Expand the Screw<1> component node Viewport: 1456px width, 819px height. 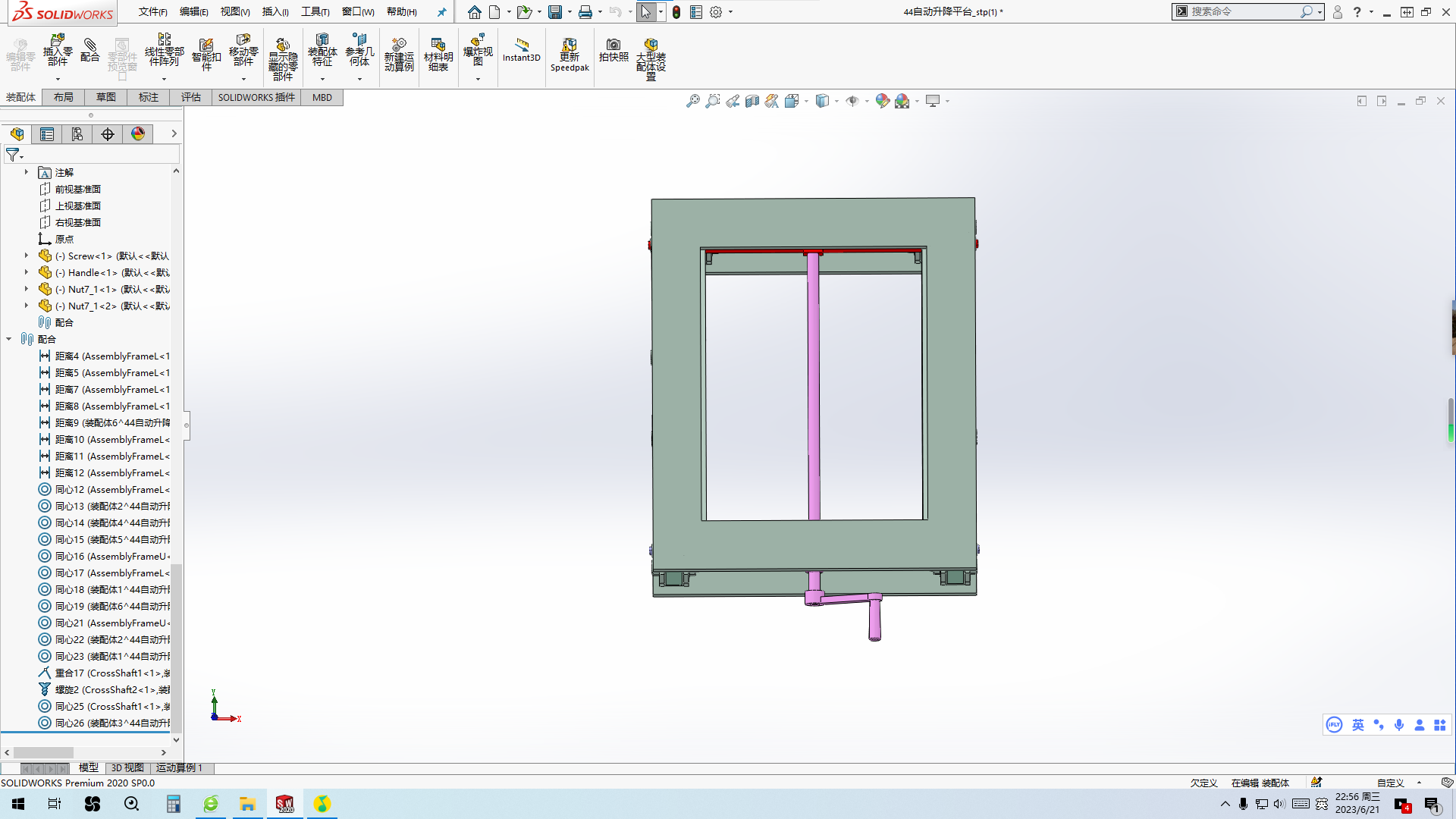coord(27,256)
